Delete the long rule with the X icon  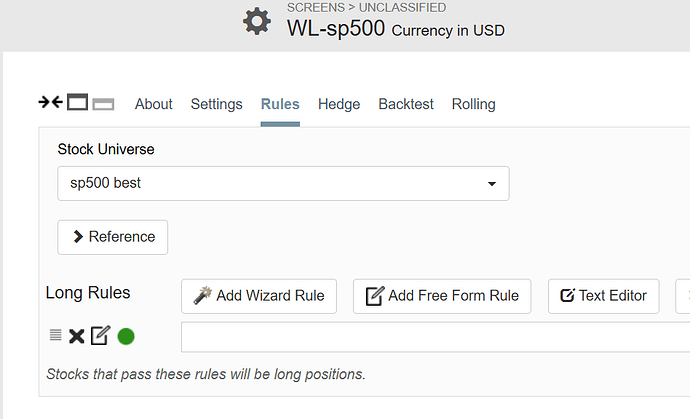pos(77,336)
